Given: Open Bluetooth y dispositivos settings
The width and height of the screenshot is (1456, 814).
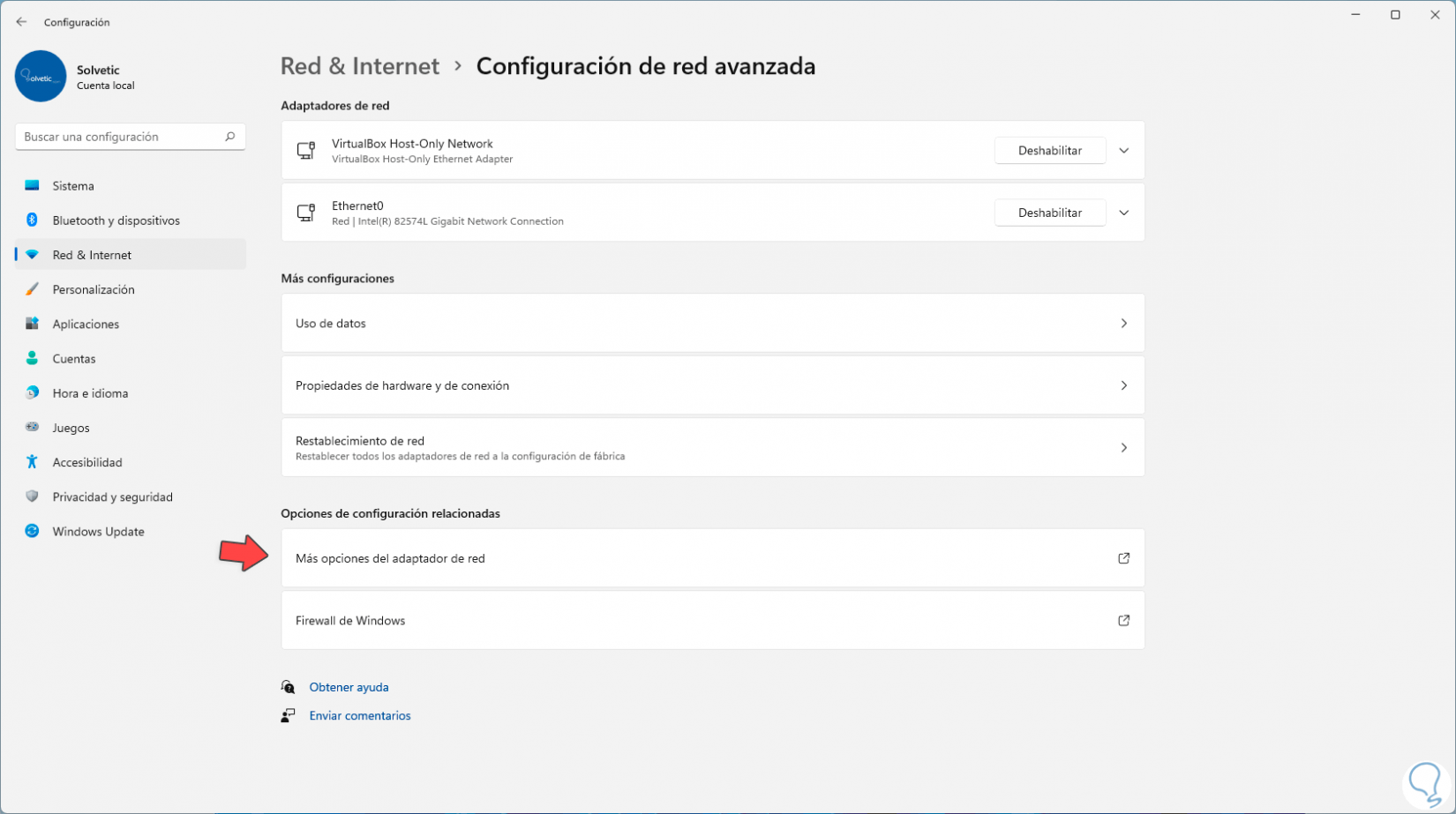Looking at the screenshot, I should coord(116,220).
